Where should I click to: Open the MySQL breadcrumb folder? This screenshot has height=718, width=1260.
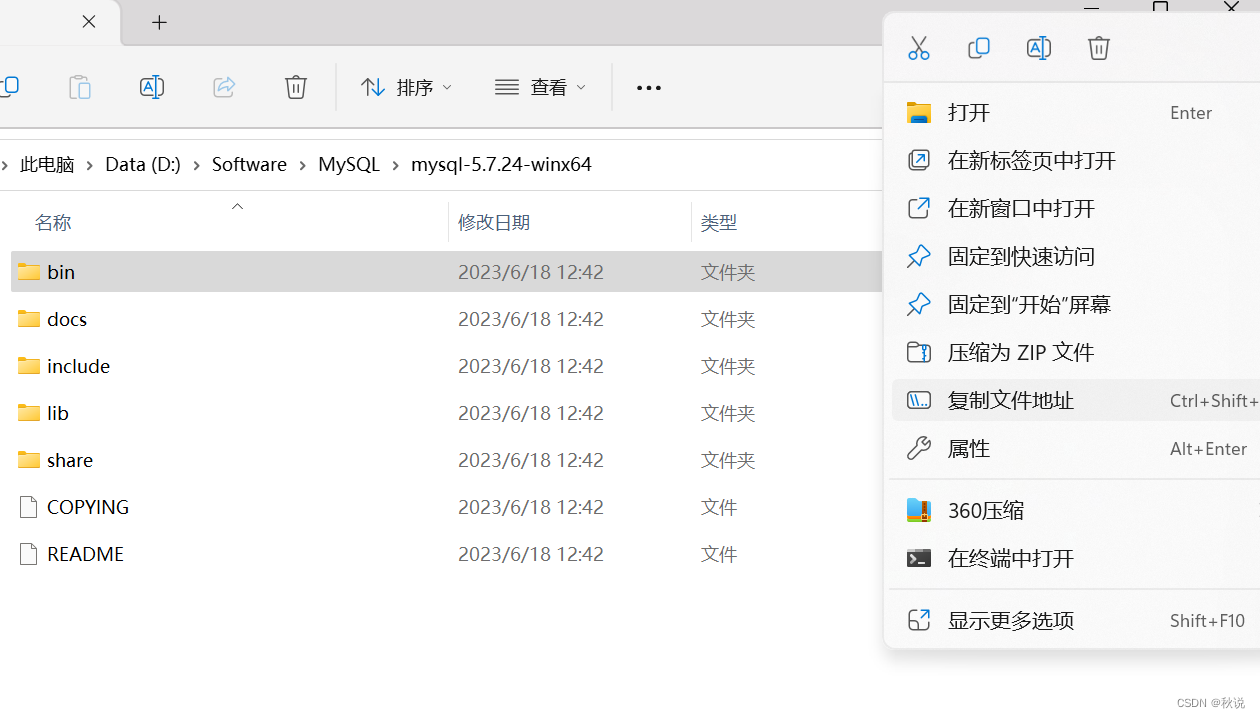pos(349,164)
